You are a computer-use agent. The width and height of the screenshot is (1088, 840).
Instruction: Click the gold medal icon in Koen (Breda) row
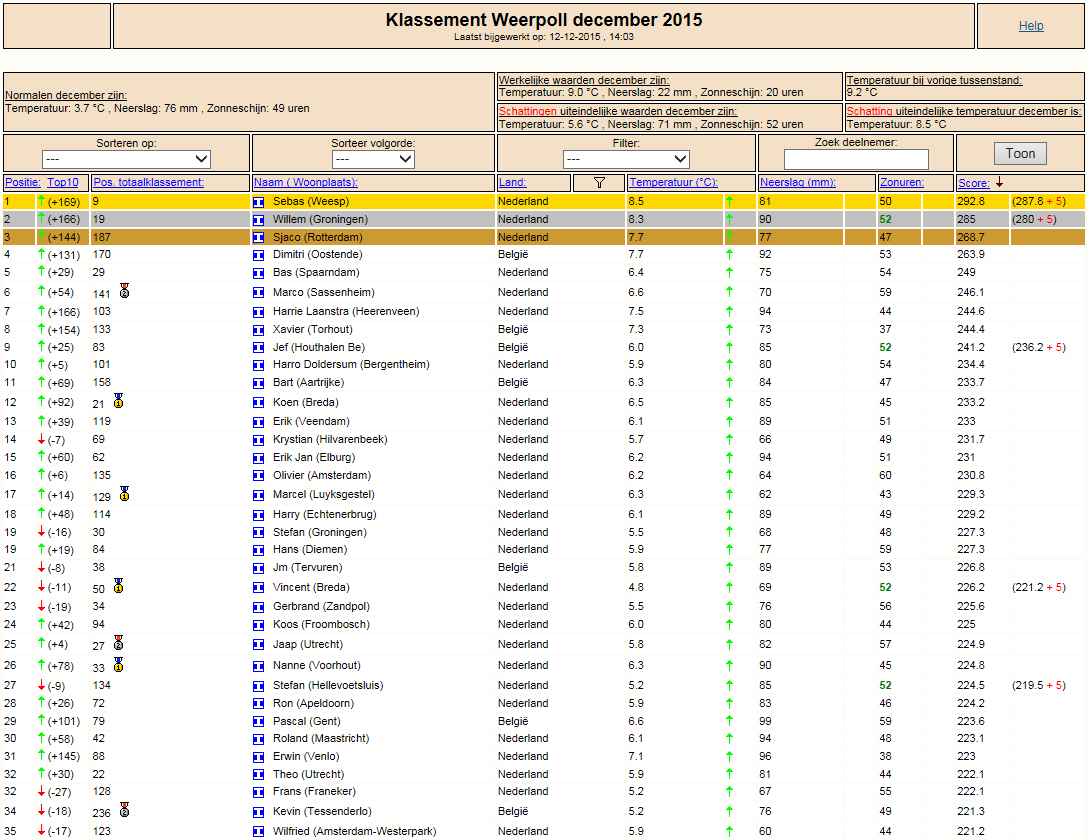click(x=119, y=401)
